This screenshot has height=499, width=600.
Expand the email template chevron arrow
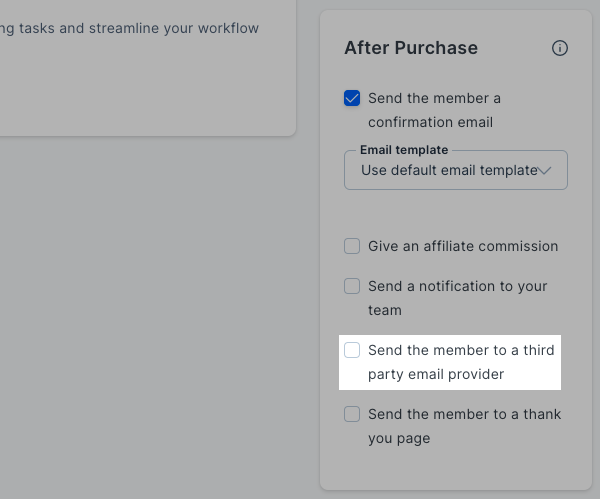[x=546, y=171]
